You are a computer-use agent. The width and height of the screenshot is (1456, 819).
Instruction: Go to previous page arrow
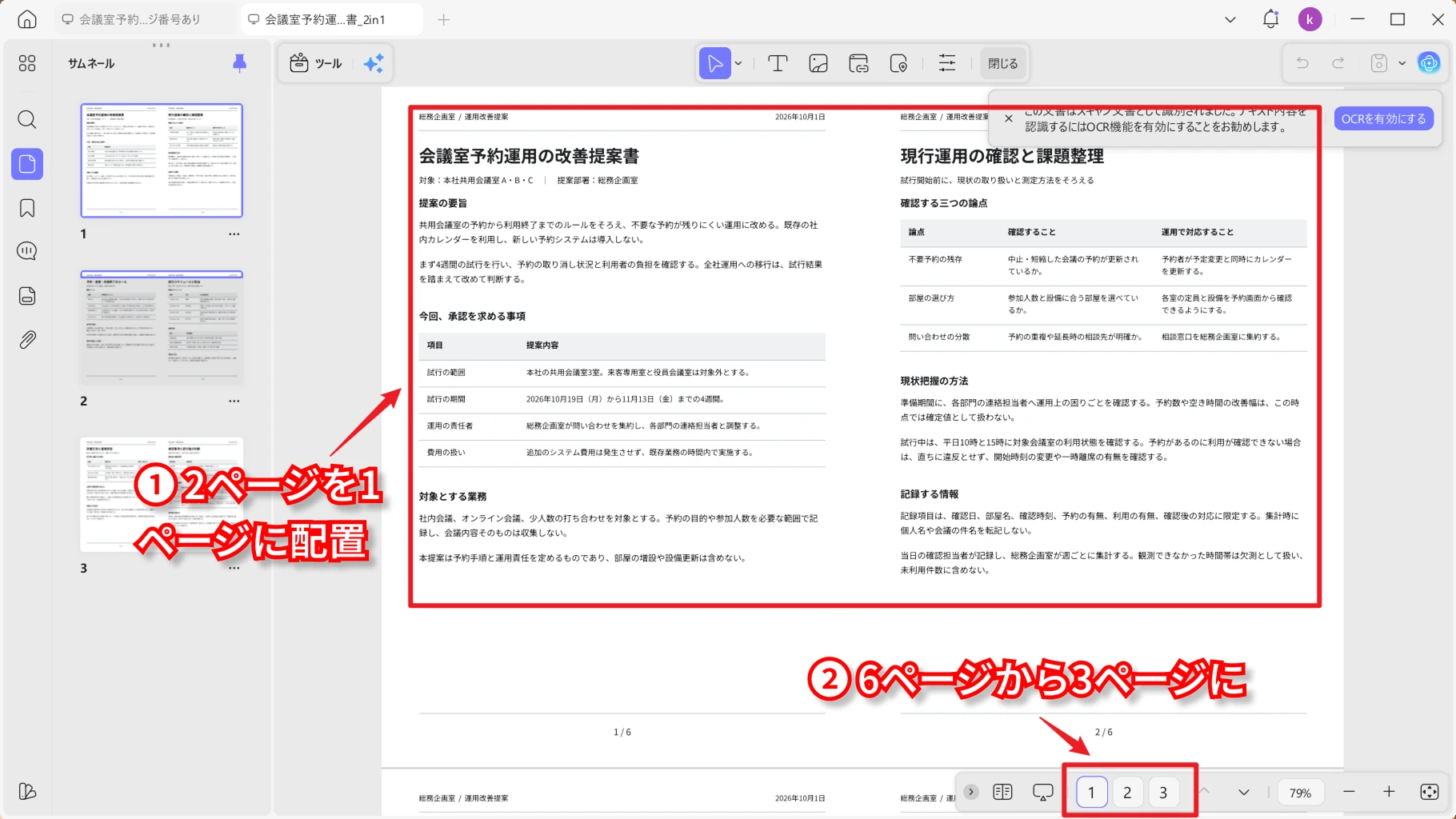coord(1204,792)
